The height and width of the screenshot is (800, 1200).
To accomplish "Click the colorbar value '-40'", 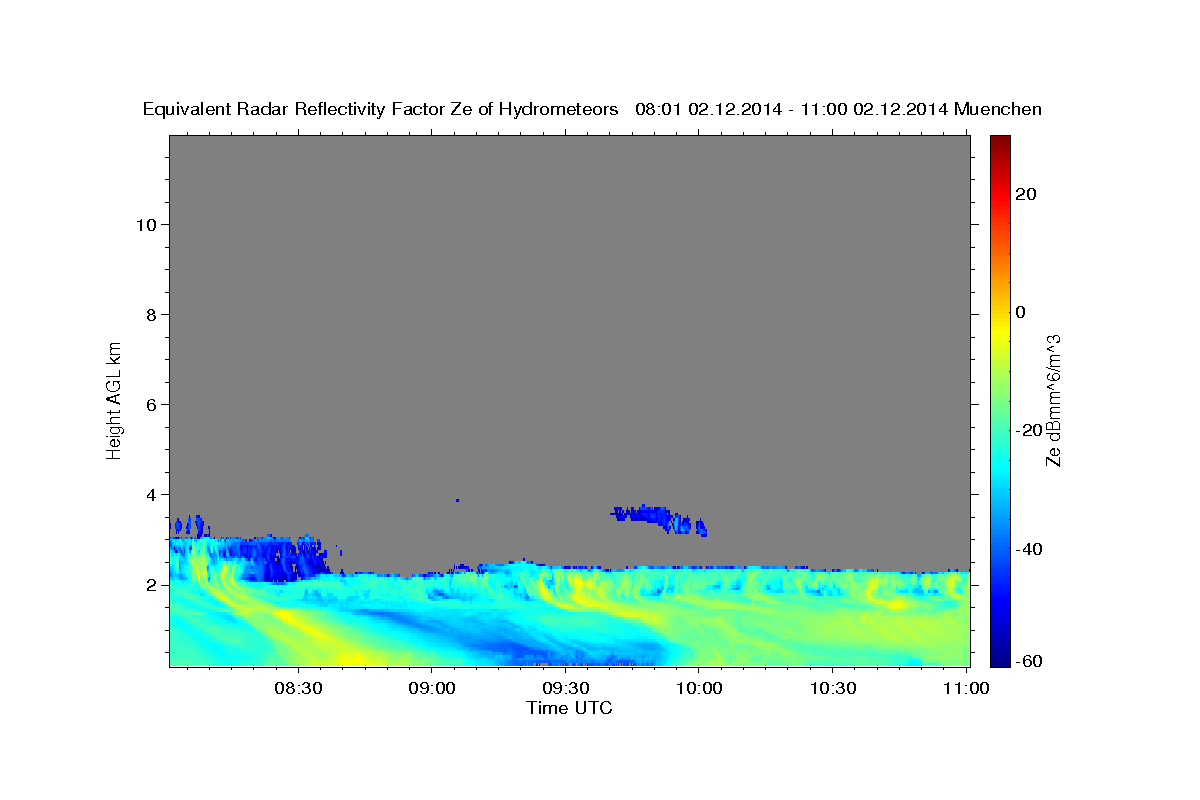I will 1029,548.
